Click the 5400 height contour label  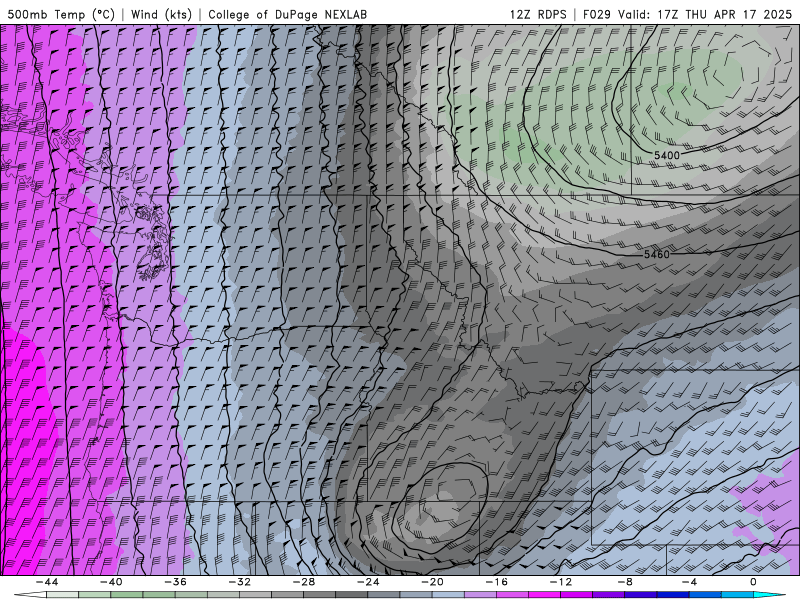point(667,155)
